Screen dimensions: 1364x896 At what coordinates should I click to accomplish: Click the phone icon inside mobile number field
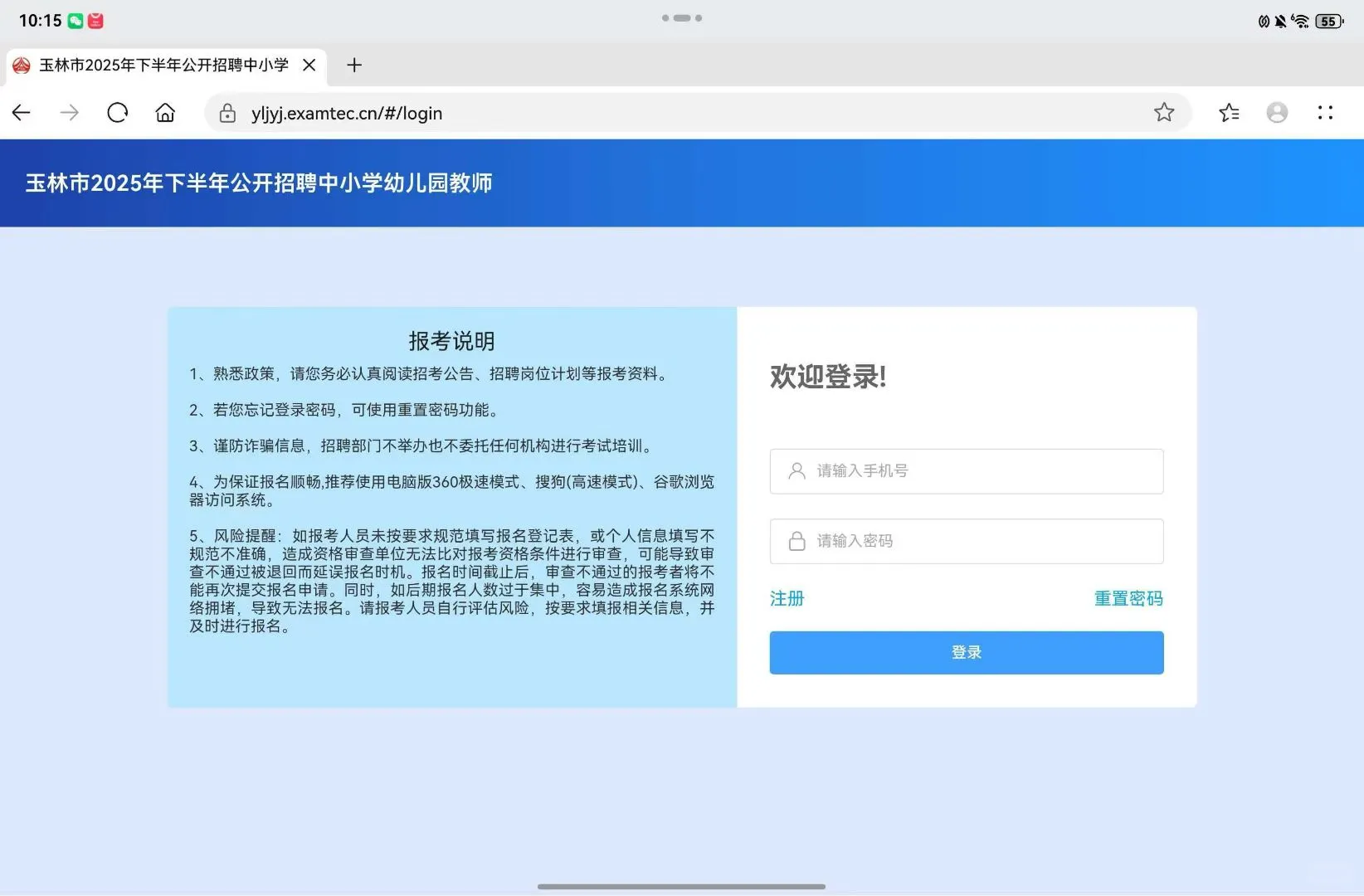pyautogui.click(x=796, y=470)
